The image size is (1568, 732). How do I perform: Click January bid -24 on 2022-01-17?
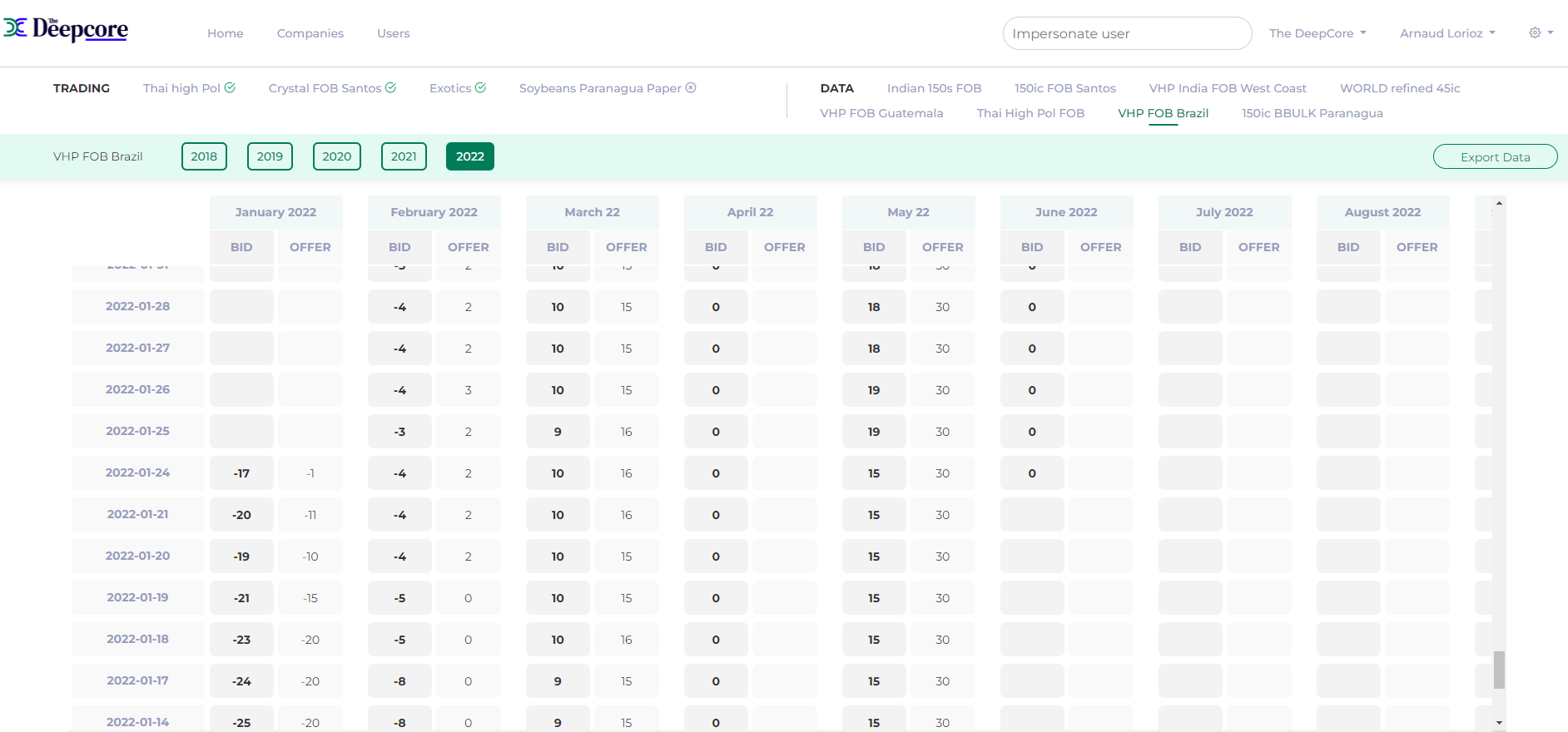(x=241, y=681)
